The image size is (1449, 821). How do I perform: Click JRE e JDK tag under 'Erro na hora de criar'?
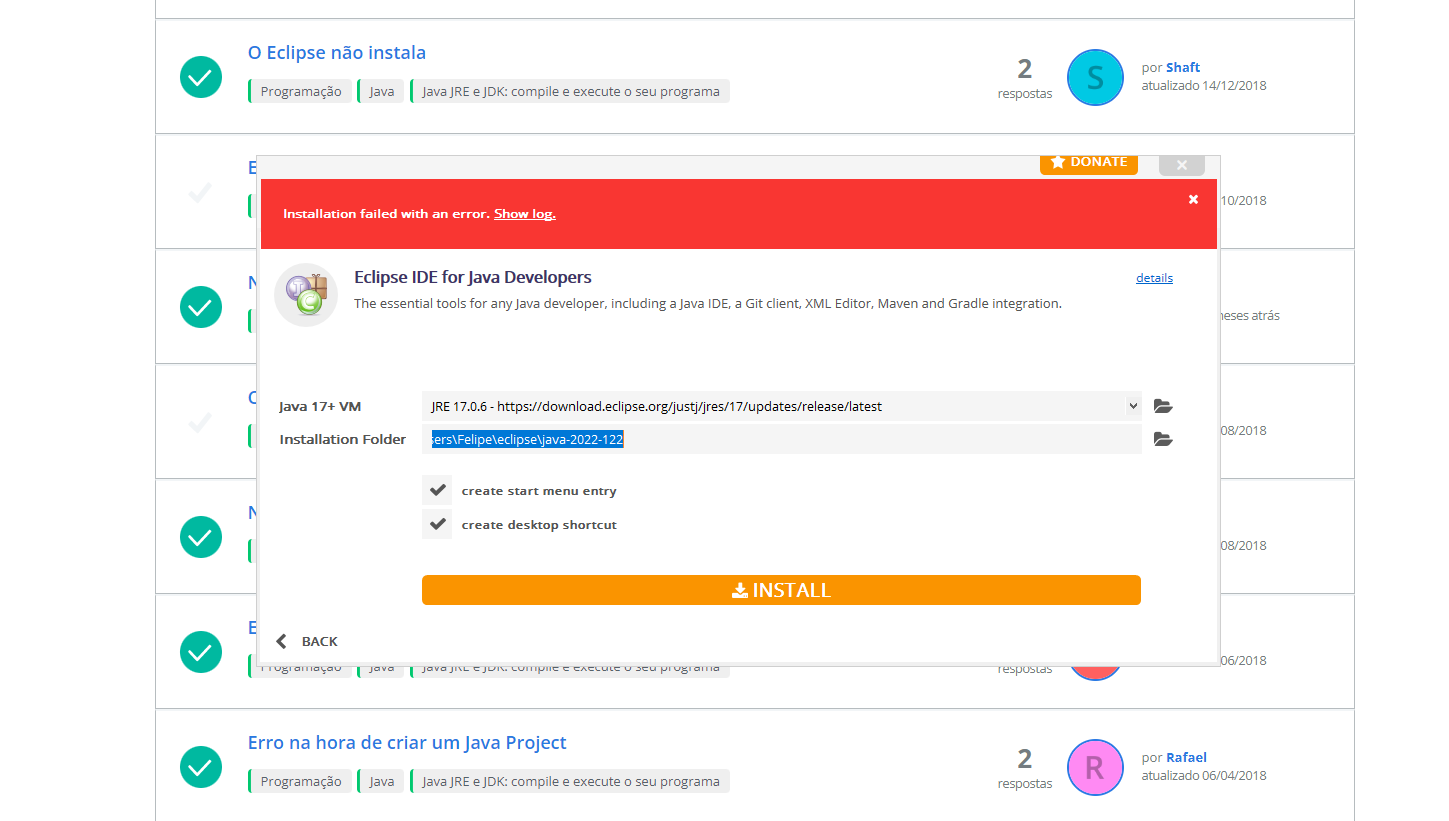tap(570, 781)
